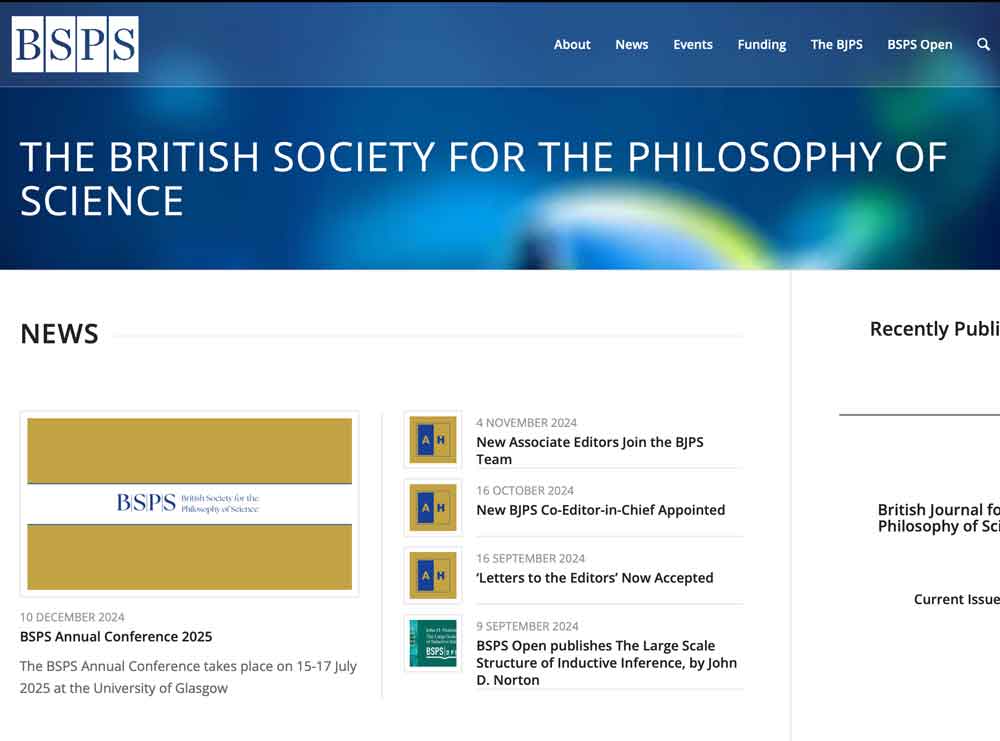Open the About menu
This screenshot has width=1000, height=741.
click(572, 44)
